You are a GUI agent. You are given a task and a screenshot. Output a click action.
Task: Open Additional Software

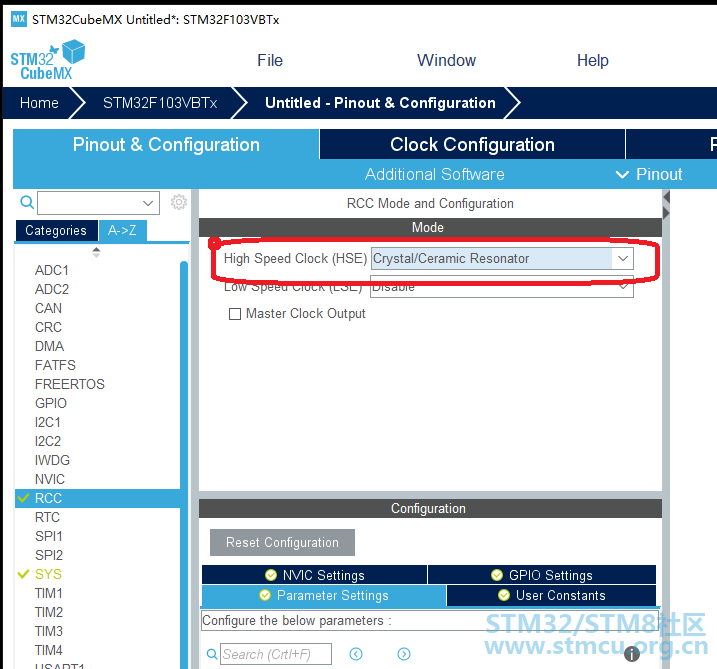pos(434,174)
